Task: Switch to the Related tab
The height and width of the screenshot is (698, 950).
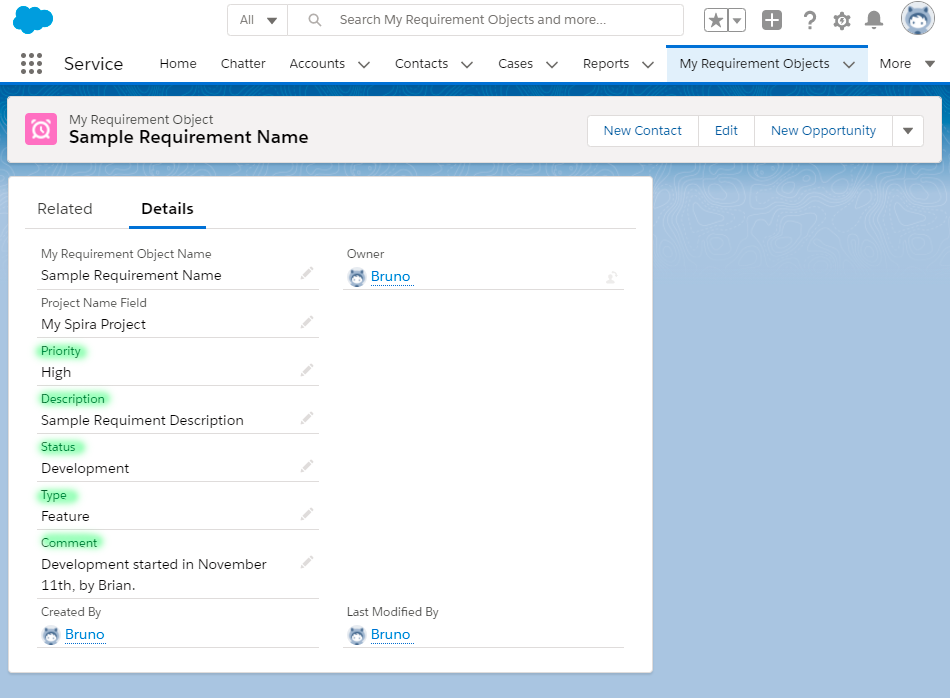Action: 65,209
